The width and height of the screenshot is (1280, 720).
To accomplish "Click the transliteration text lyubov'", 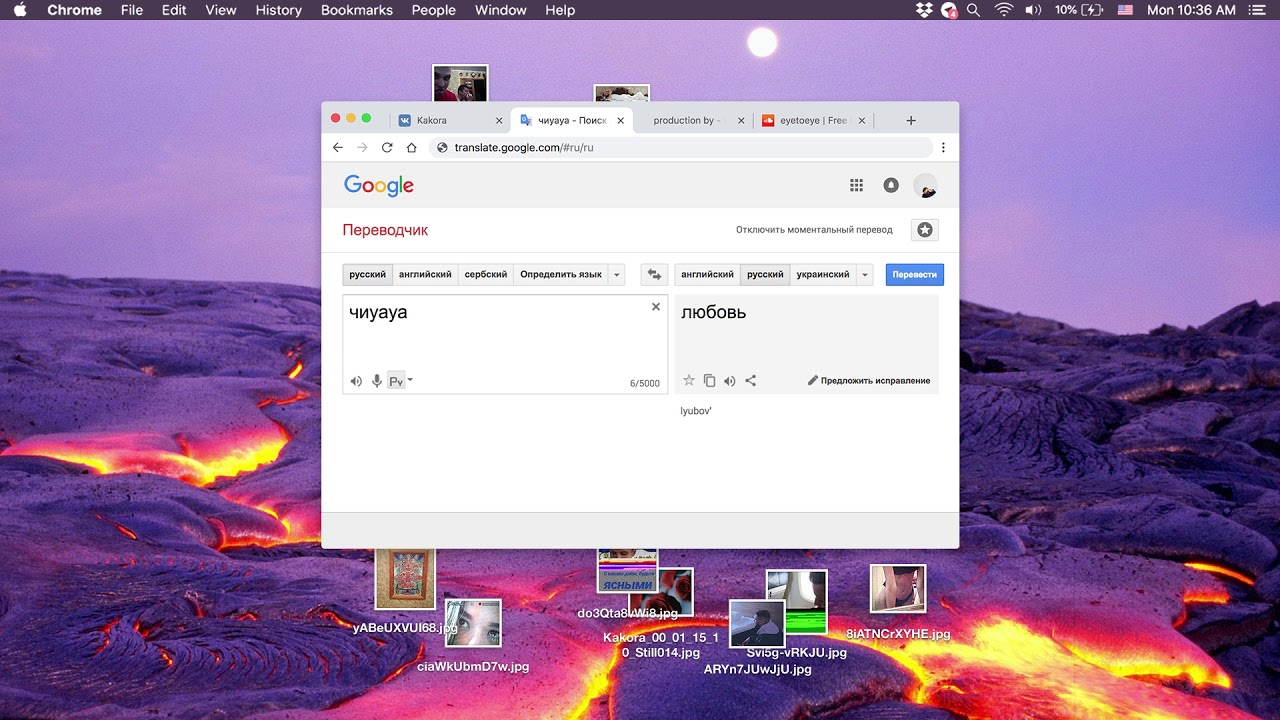I will [x=696, y=411].
